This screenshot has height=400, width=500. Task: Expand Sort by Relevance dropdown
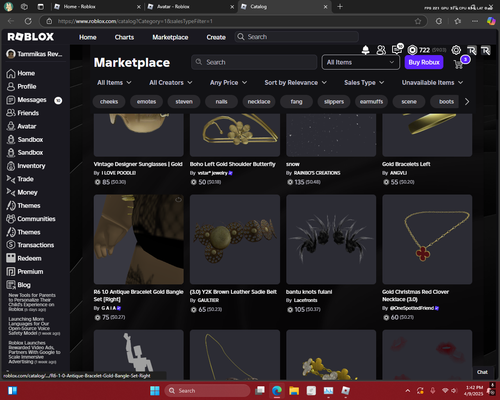[295, 83]
